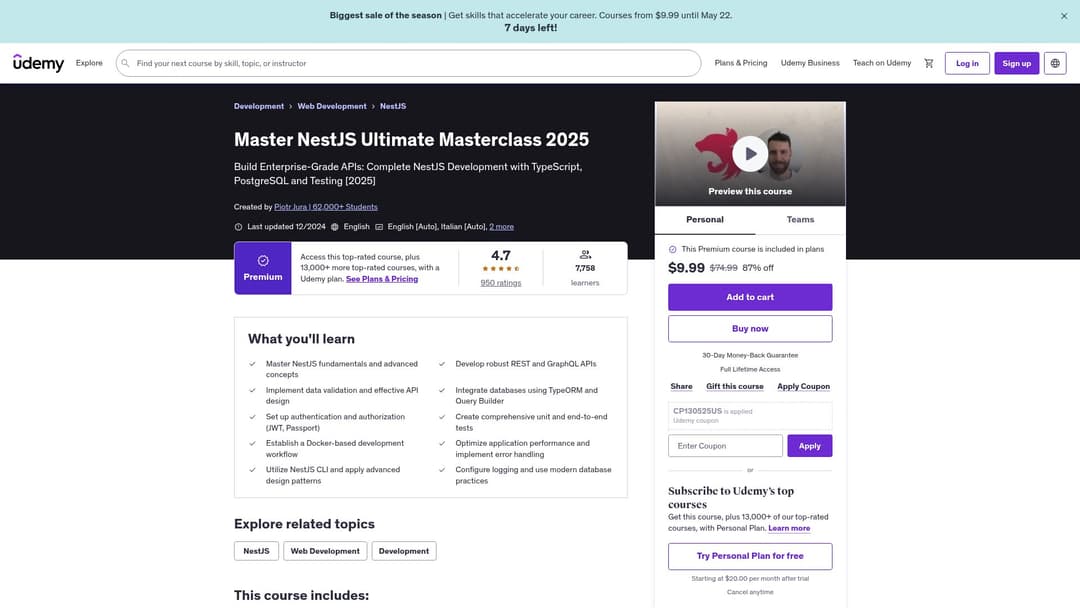Click "Set up authentication and authorization" item
1080x608 pixels.
pyautogui.click(x=335, y=423)
